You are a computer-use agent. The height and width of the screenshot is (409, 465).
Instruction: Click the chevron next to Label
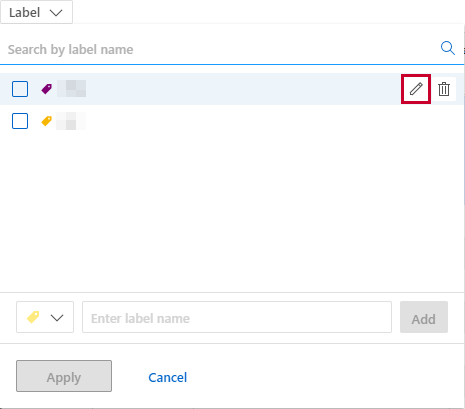pyautogui.click(x=56, y=13)
